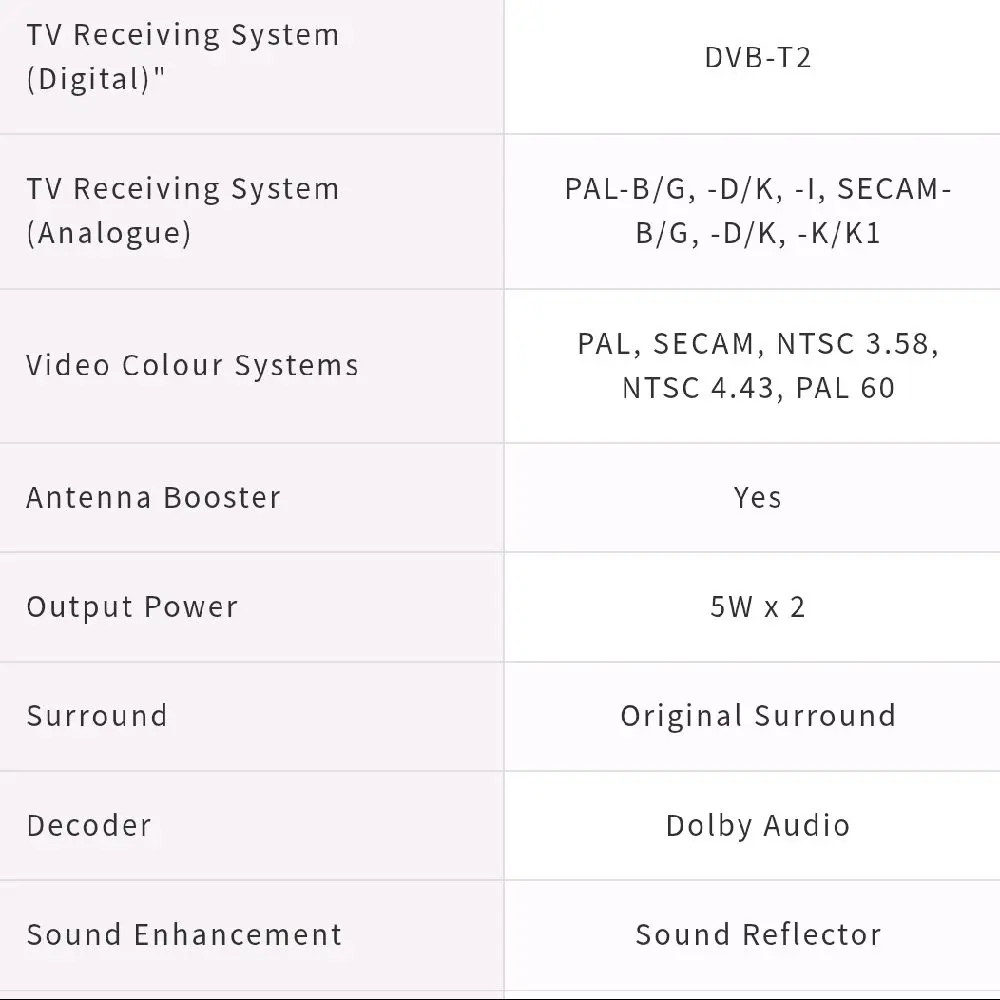The image size is (1000, 1000).
Task: Select the 'Decoder' row label
Action: click(x=89, y=826)
